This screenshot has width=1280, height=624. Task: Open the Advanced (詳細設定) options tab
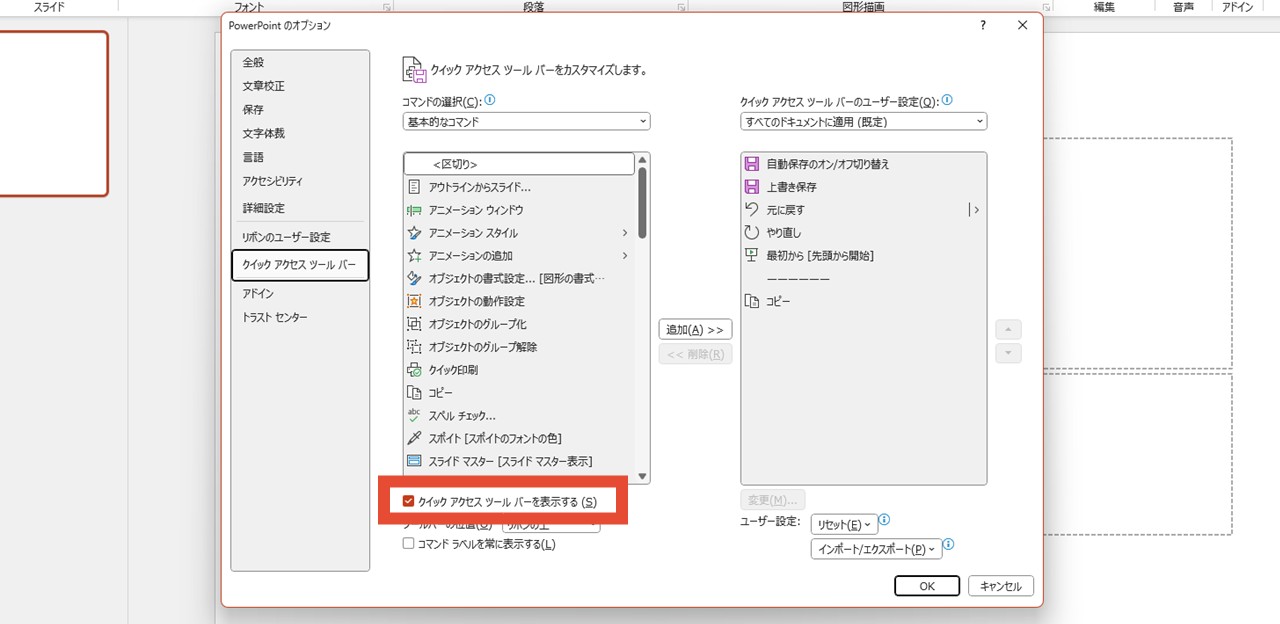300,208
